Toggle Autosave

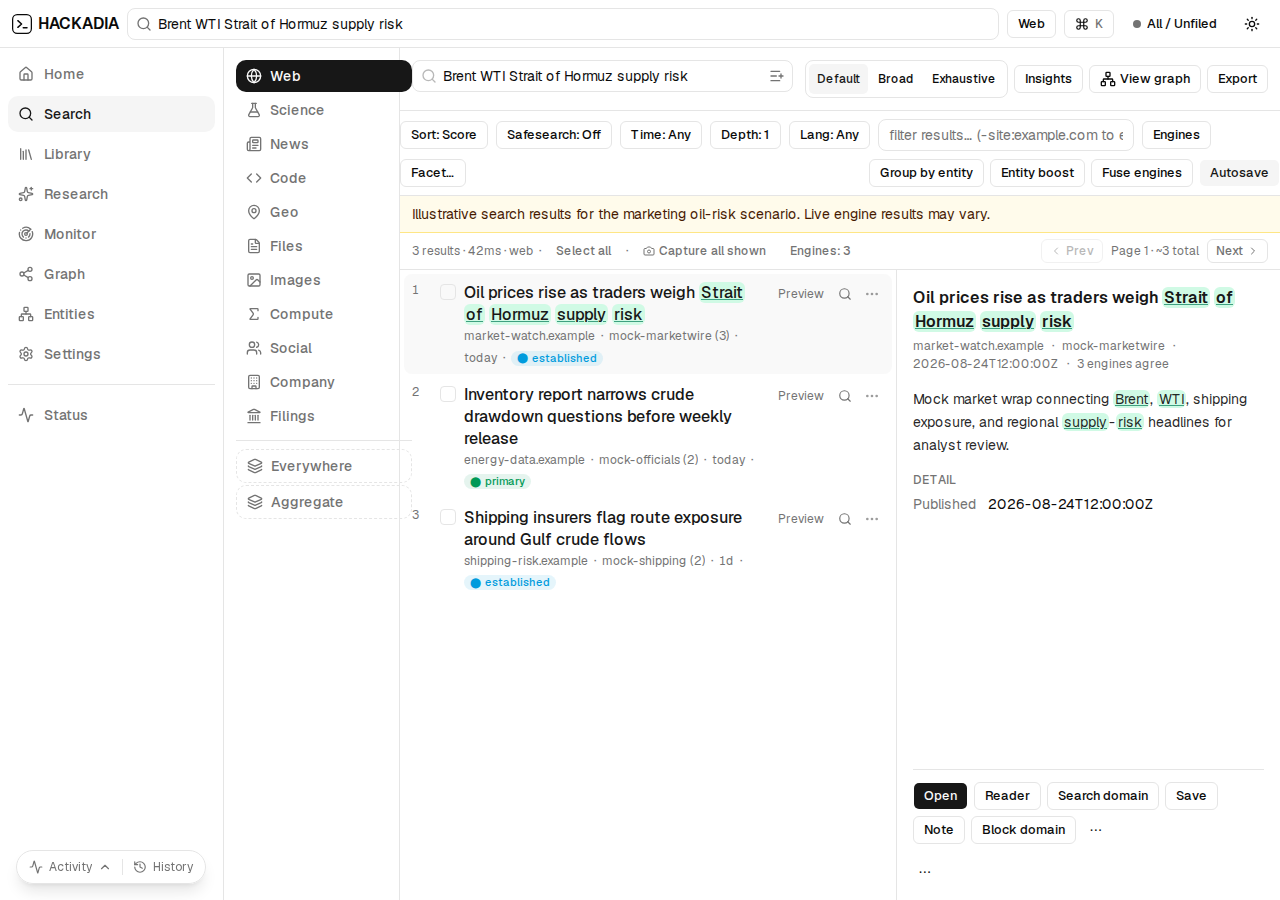(1239, 173)
